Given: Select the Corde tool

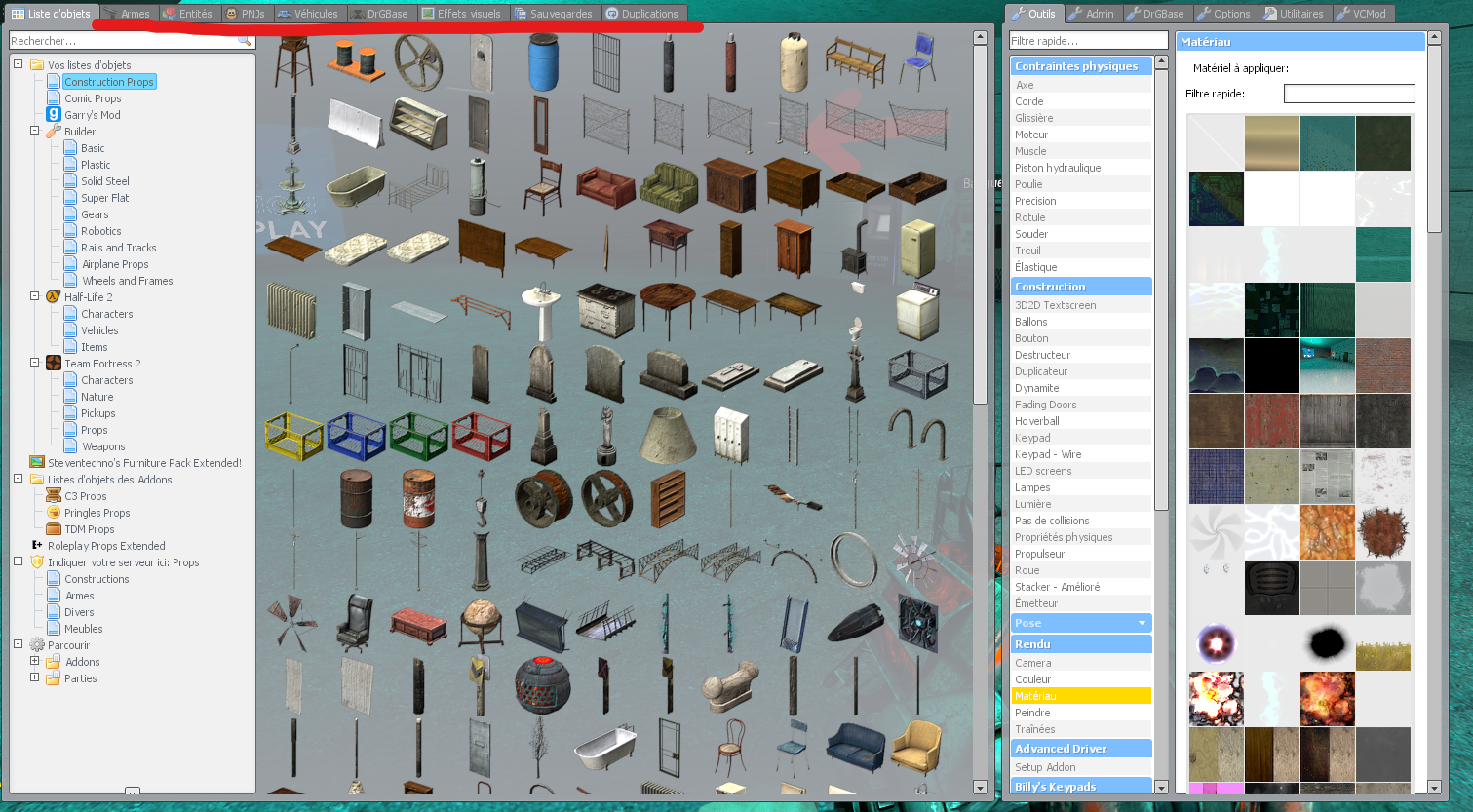Looking at the screenshot, I should 1081,101.
